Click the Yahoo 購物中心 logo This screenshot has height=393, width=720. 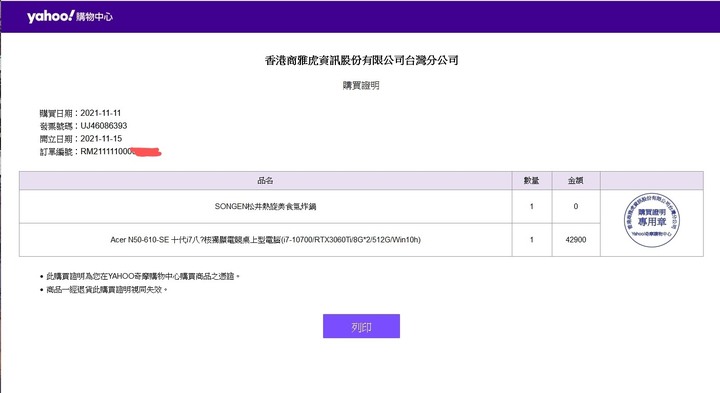point(70,17)
